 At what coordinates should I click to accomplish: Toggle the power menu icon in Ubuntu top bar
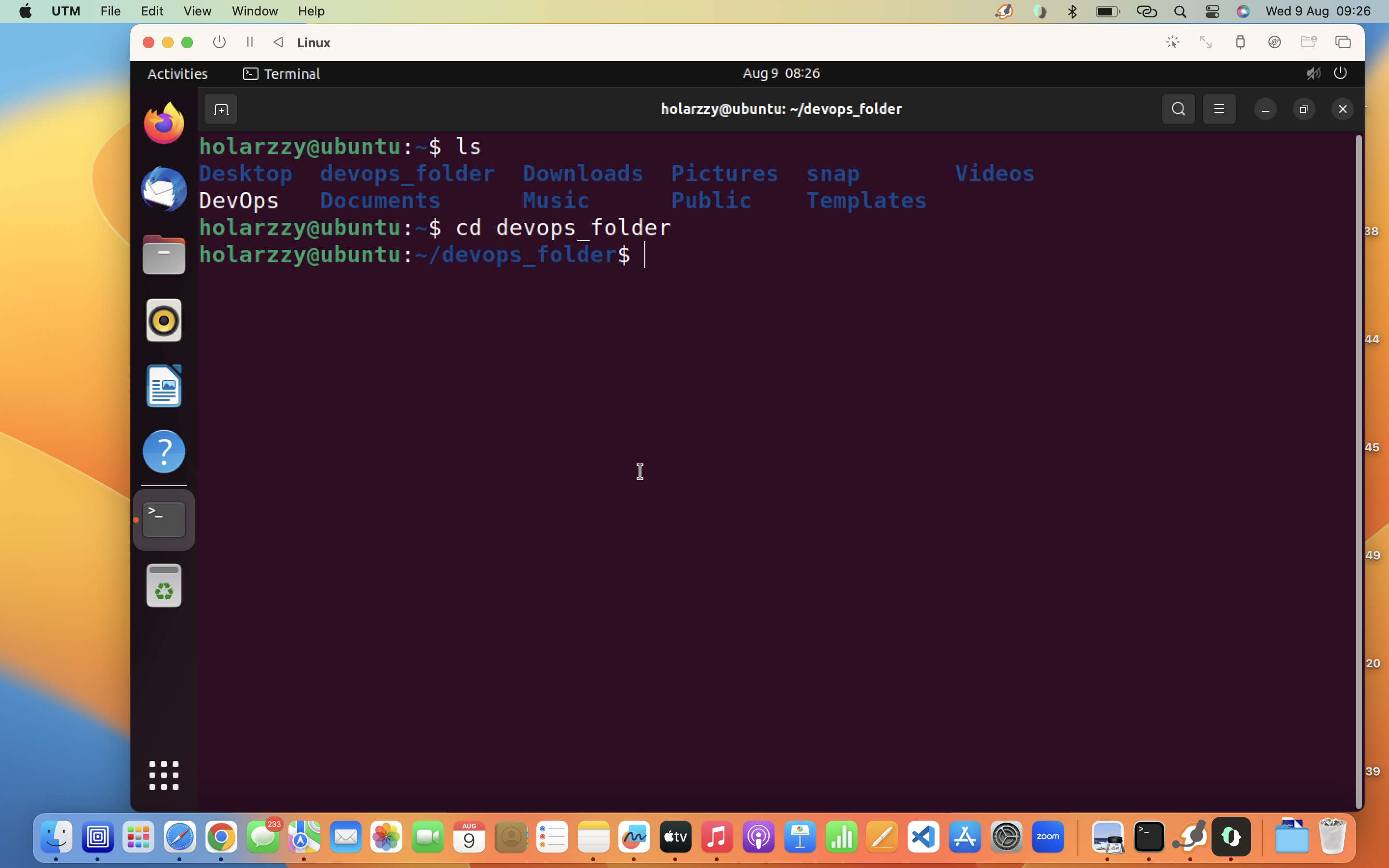[1341, 73]
